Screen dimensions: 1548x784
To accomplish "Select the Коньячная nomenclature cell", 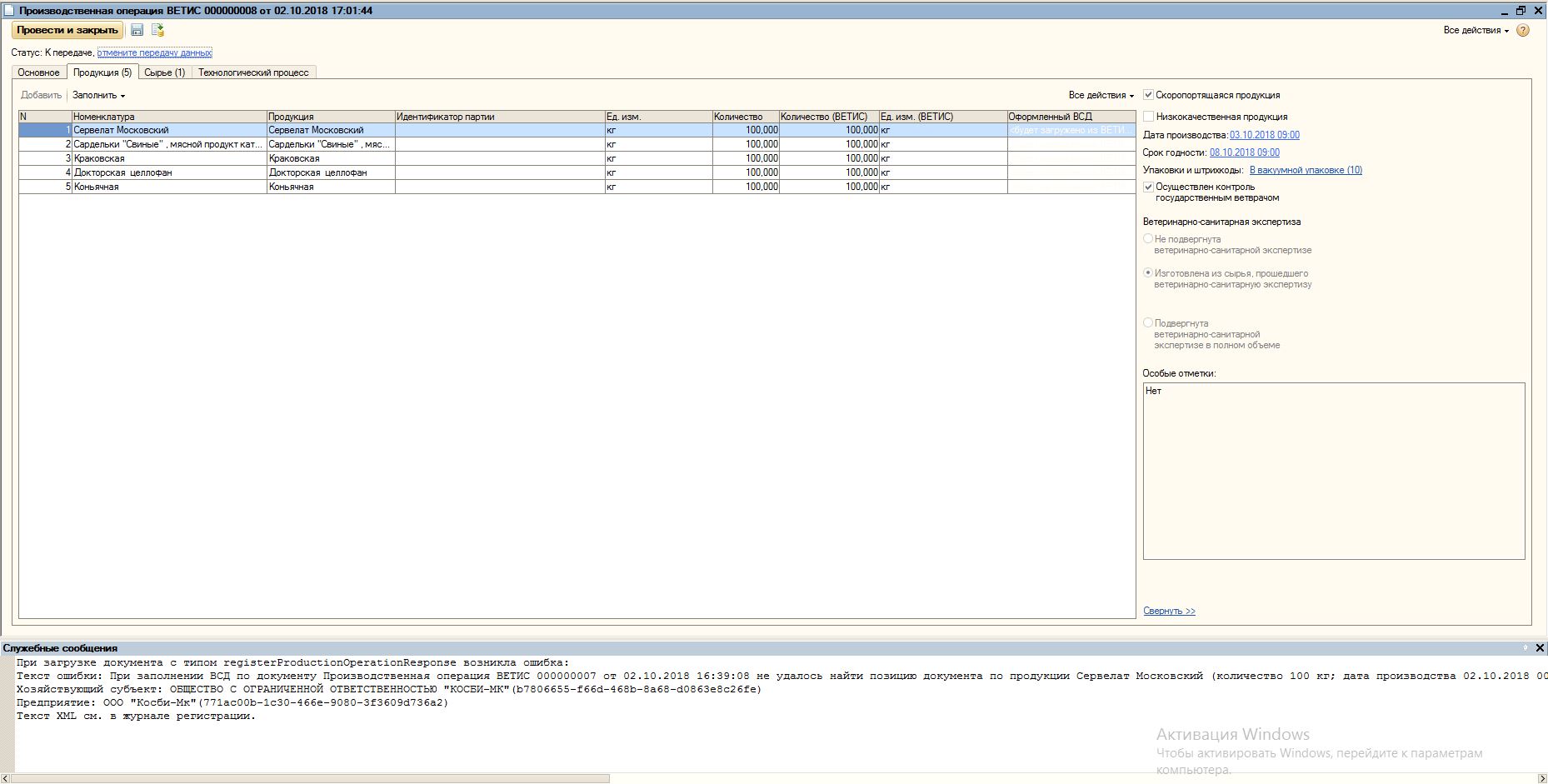I will pos(169,187).
